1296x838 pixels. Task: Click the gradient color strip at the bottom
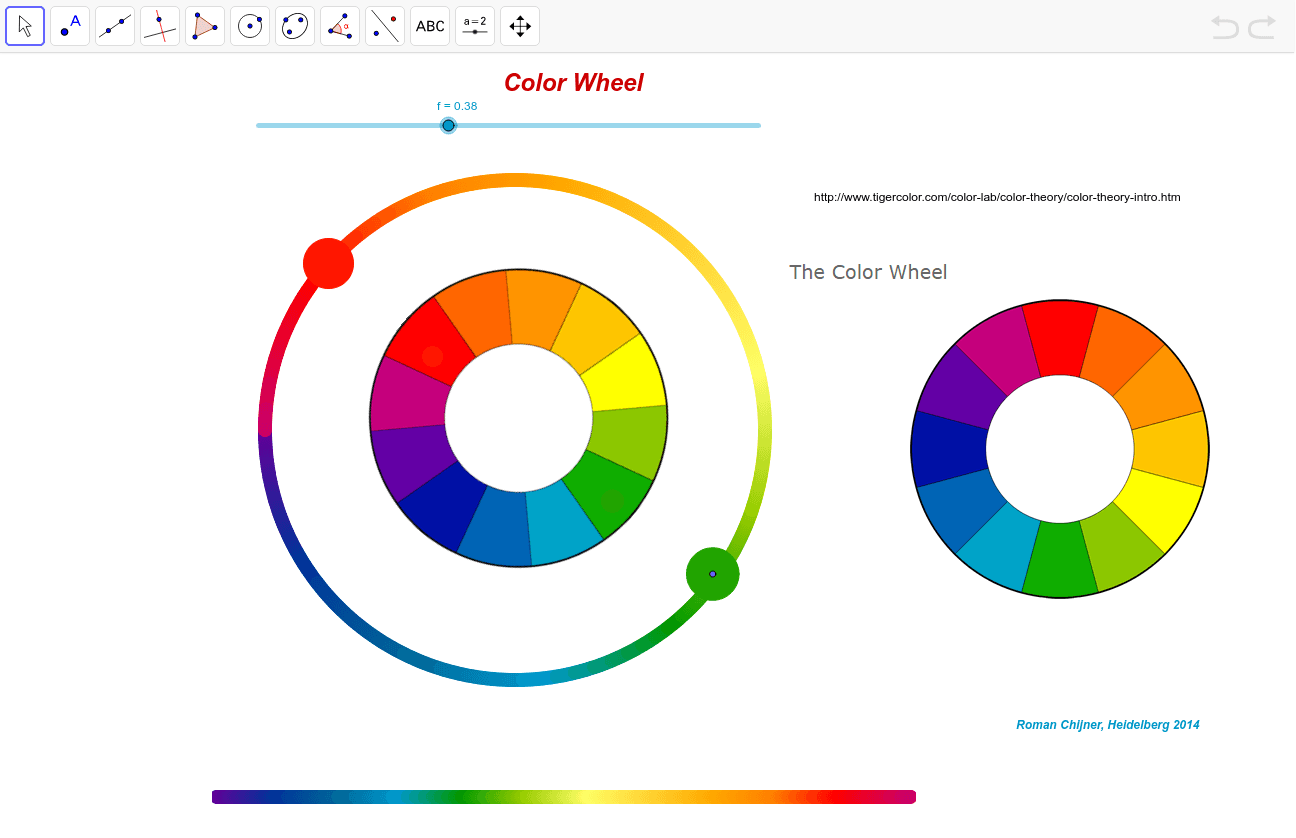point(564,796)
